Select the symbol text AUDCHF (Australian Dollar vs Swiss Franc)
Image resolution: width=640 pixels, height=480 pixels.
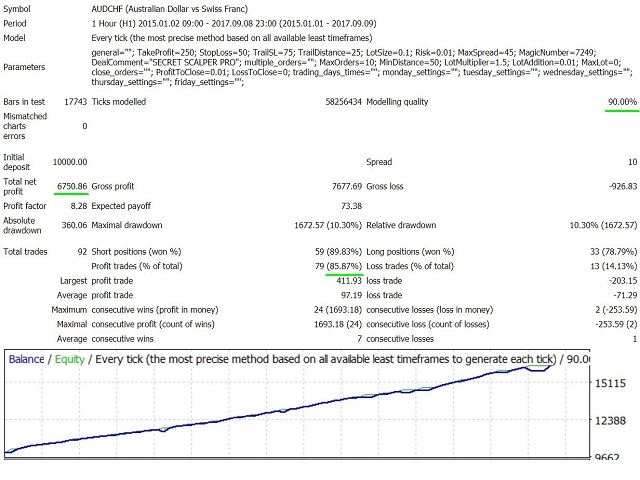(x=169, y=9)
